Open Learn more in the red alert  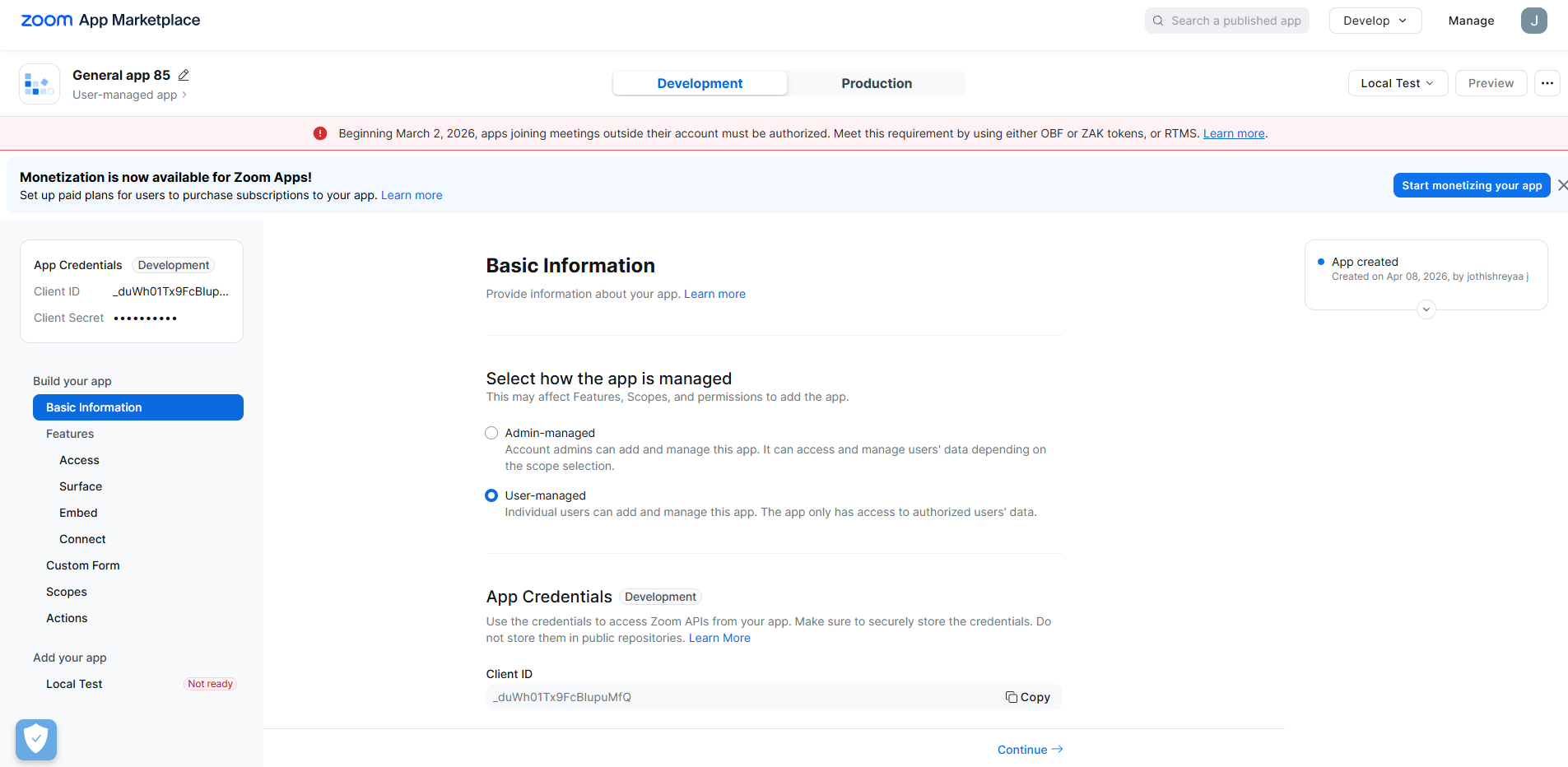tap(1234, 133)
